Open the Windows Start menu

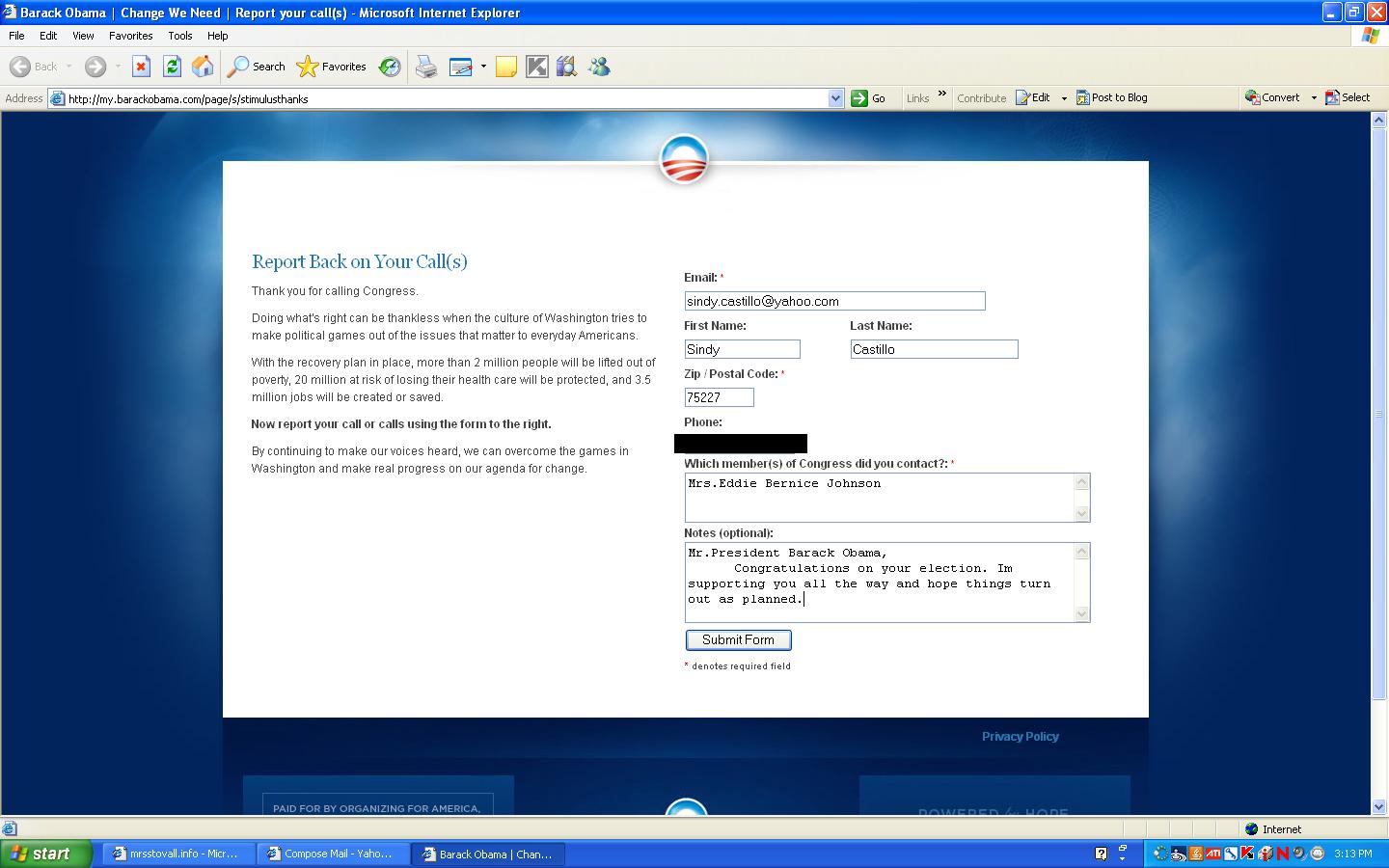coord(46,854)
